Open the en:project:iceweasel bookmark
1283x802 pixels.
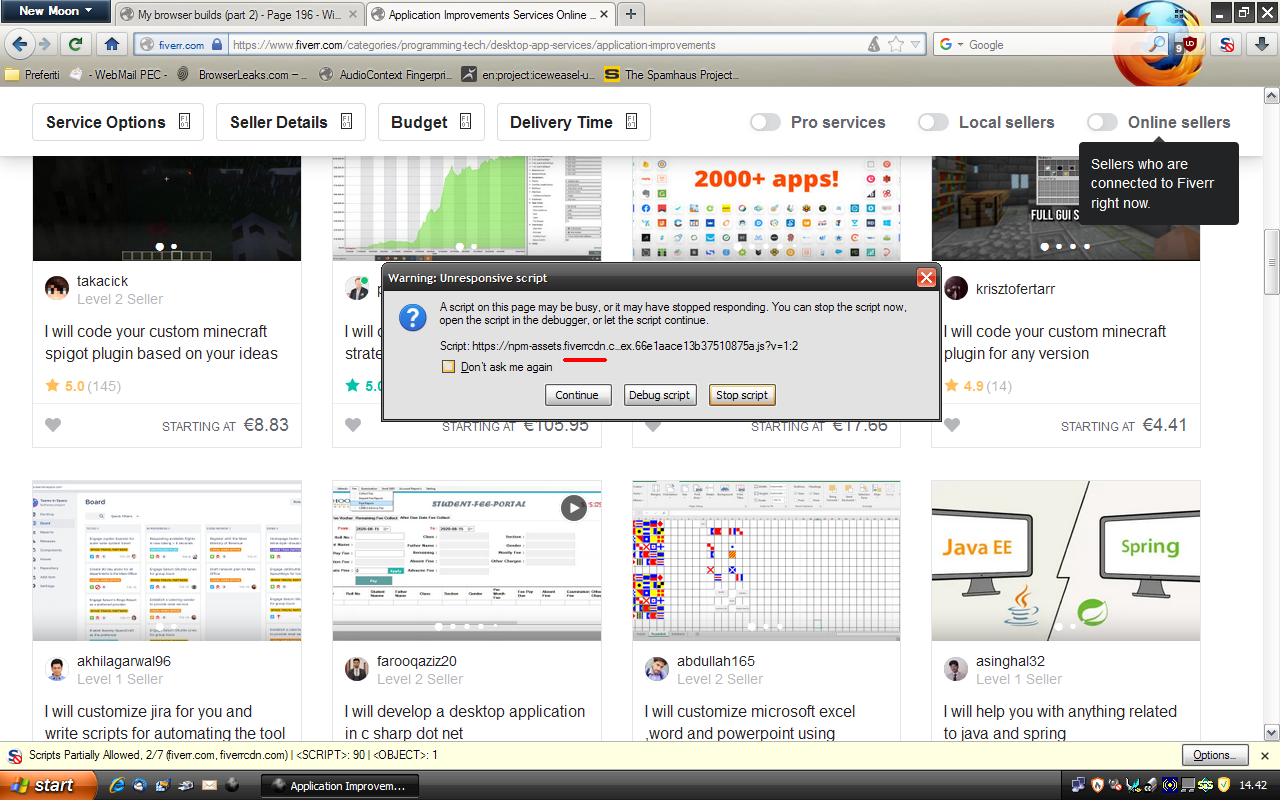(527, 74)
